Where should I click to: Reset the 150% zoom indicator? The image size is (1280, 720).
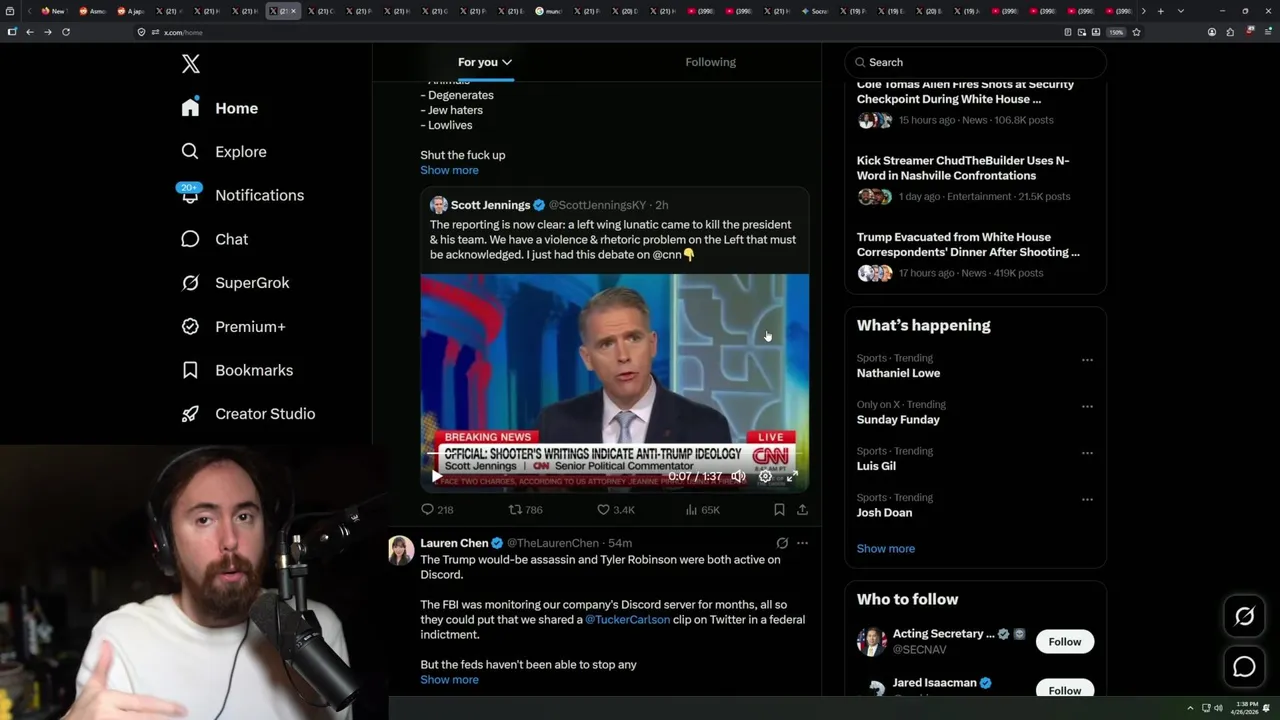[1116, 32]
